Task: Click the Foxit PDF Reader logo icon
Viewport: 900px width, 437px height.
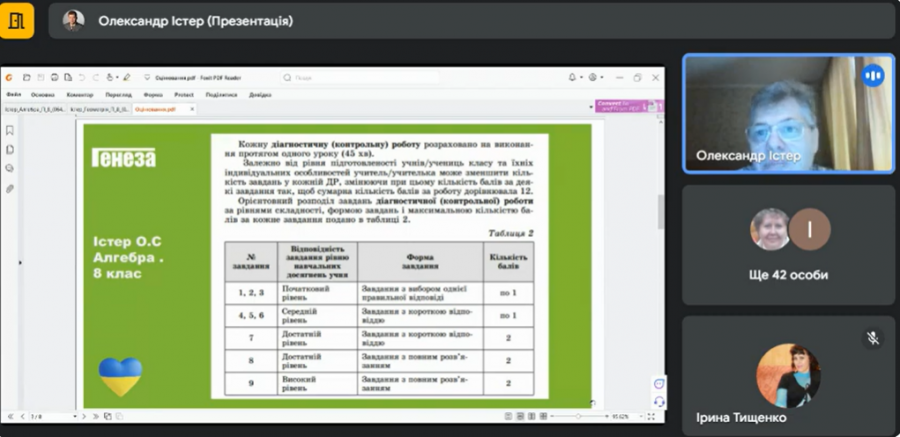Action: click(9, 78)
